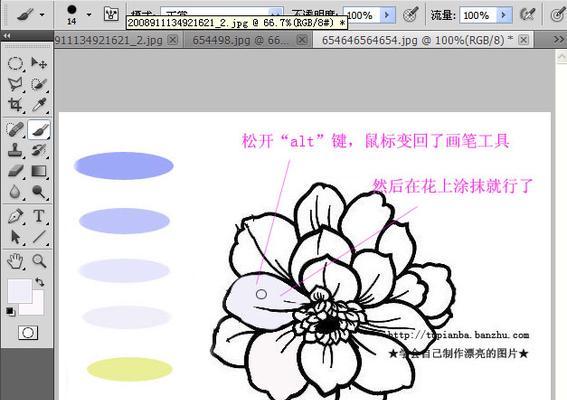Select the Elliptical Marquee tool
Screen dimensions: 567x400
pyautogui.click(x=15, y=64)
